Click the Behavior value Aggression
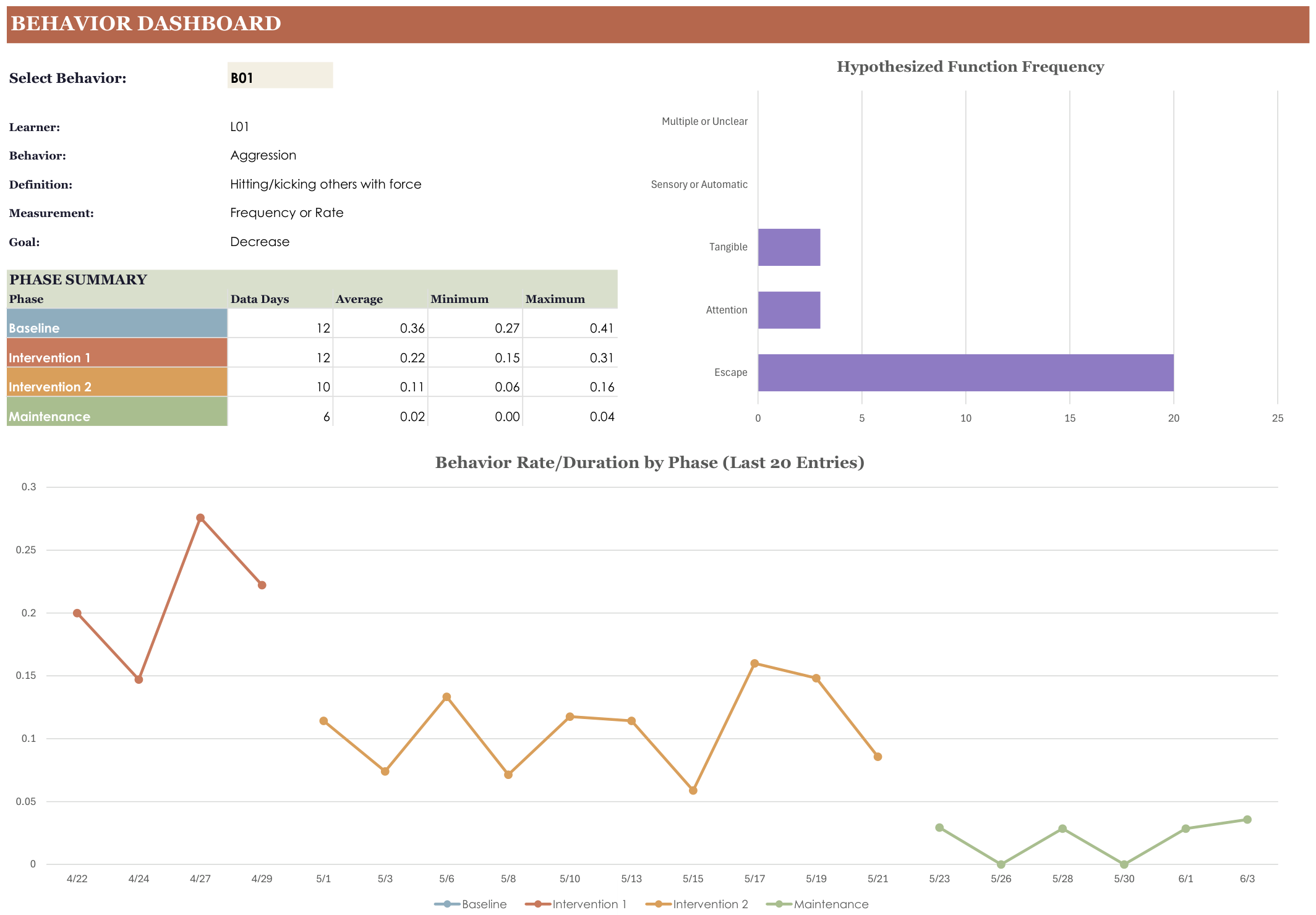 coord(263,155)
